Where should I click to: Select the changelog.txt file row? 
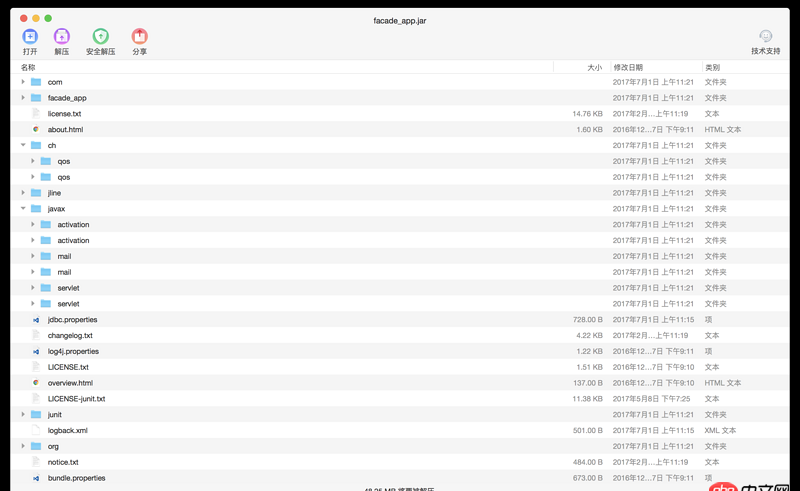pos(400,335)
